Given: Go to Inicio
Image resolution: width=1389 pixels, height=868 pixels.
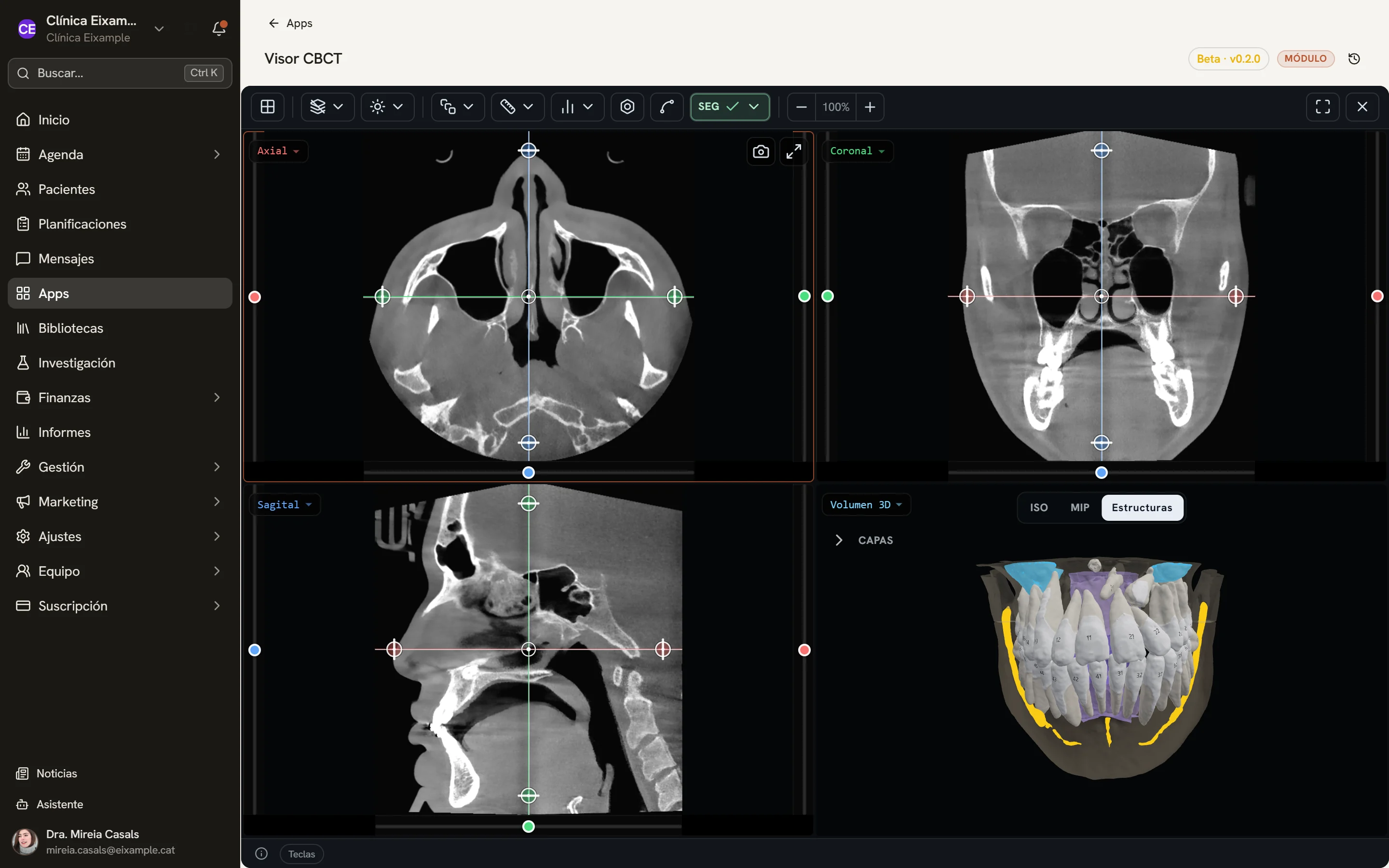Looking at the screenshot, I should point(120,120).
